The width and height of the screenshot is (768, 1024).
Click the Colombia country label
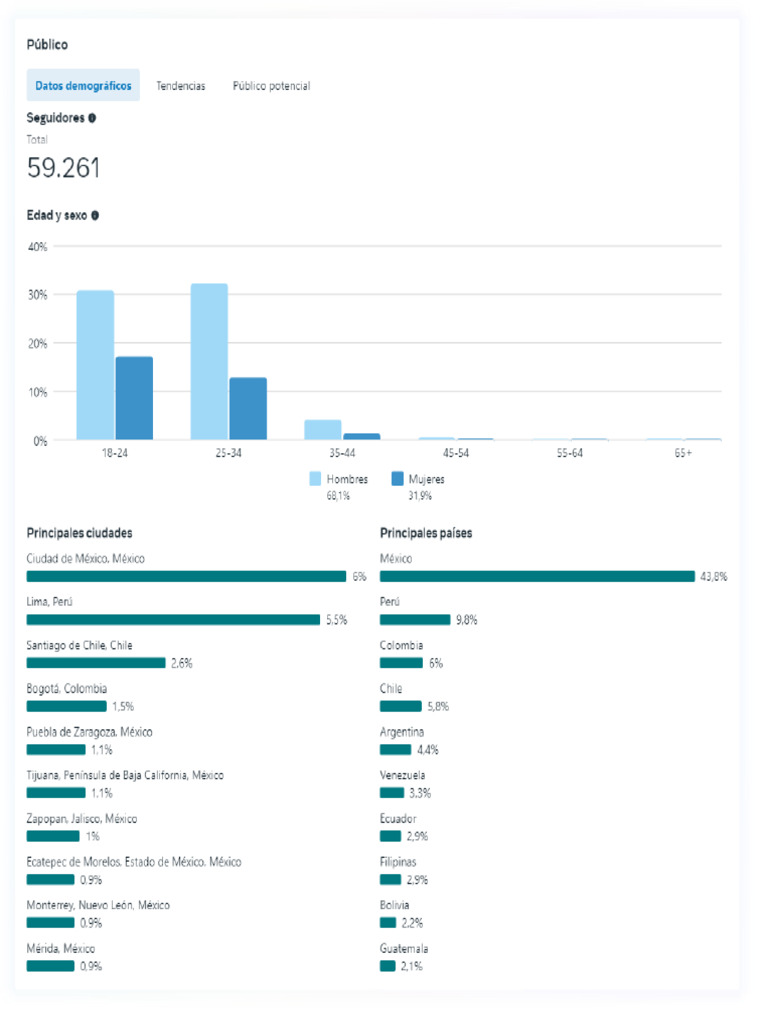(402, 645)
